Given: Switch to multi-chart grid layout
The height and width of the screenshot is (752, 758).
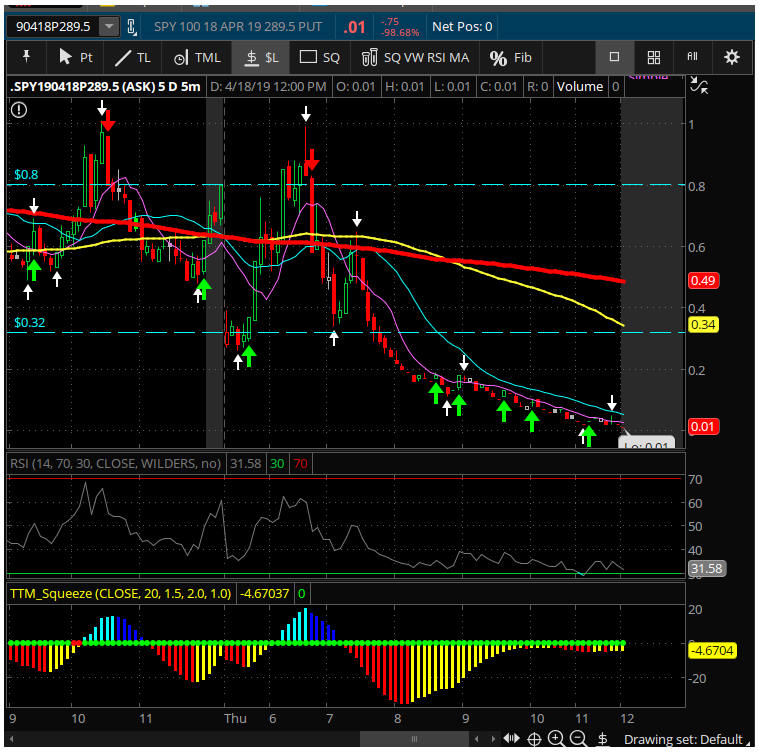Looking at the screenshot, I should [653, 57].
